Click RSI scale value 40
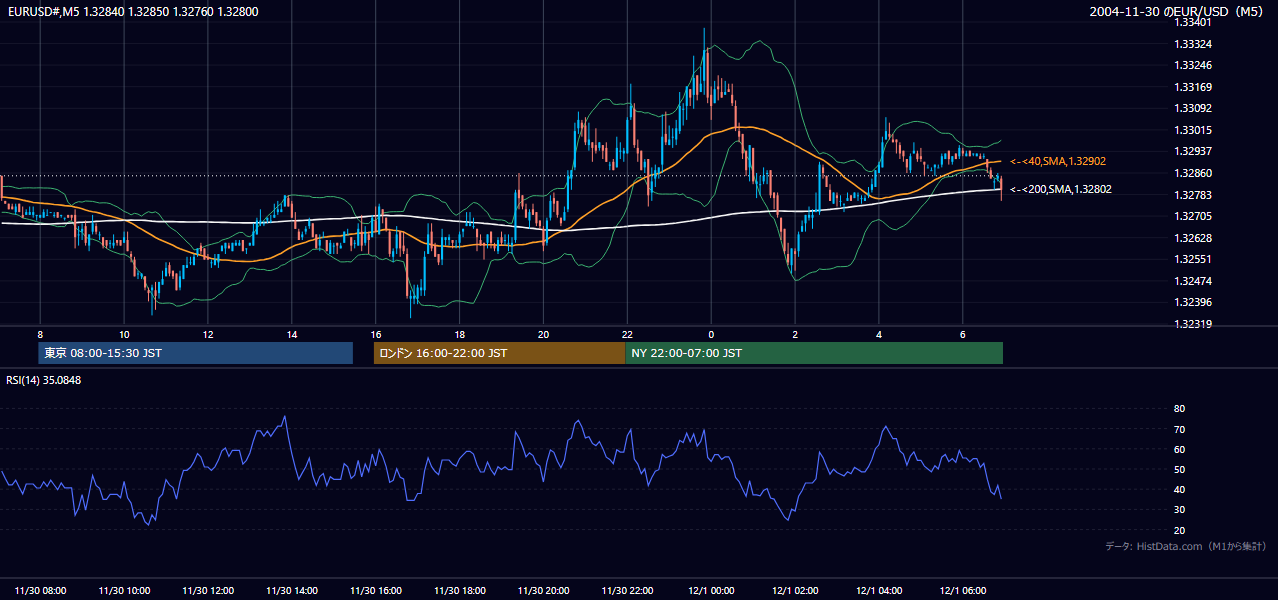Image resolution: width=1278 pixels, height=600 pixels. (x=1179, y=490)
